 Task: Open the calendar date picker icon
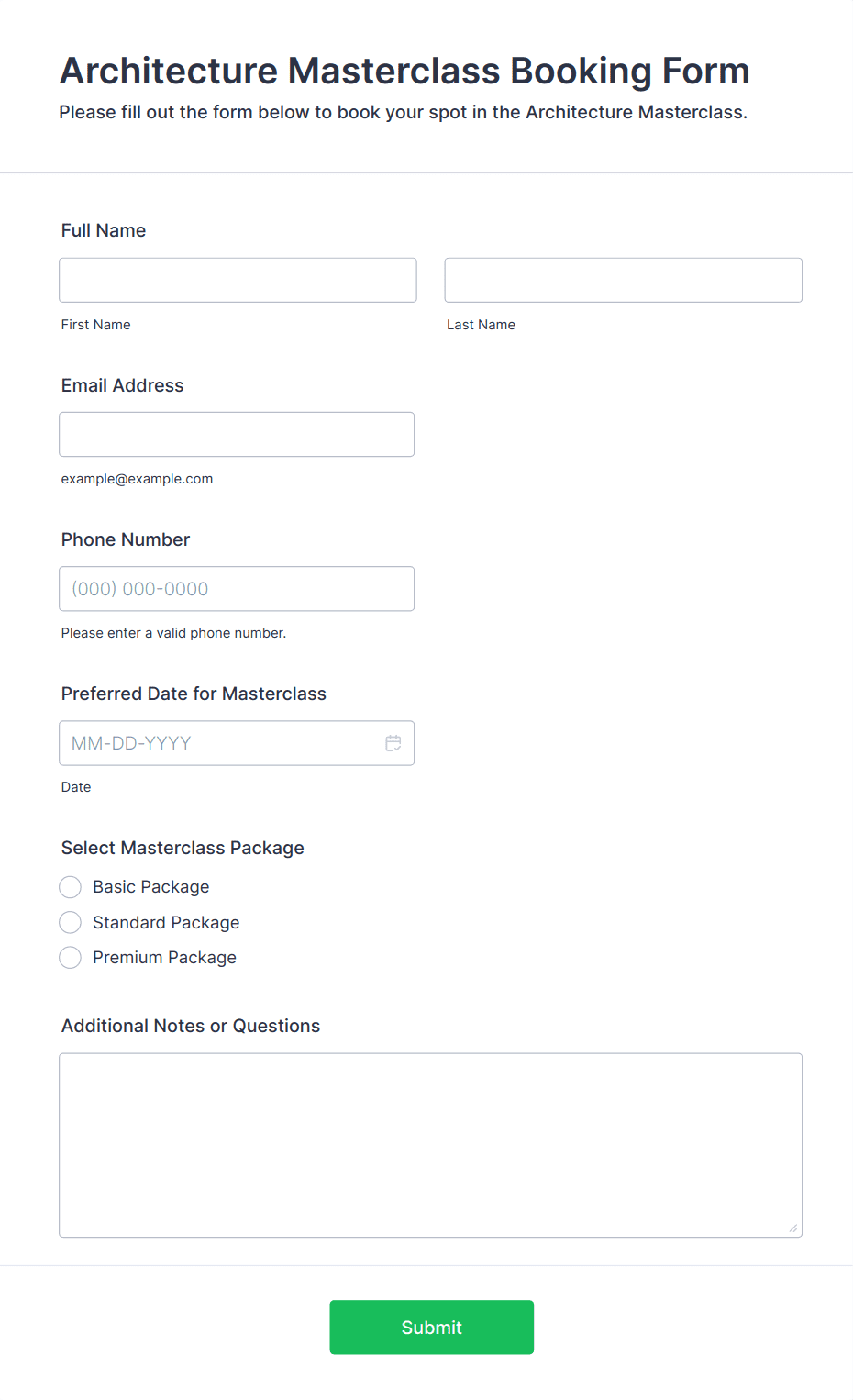click(x=393, y=743)
